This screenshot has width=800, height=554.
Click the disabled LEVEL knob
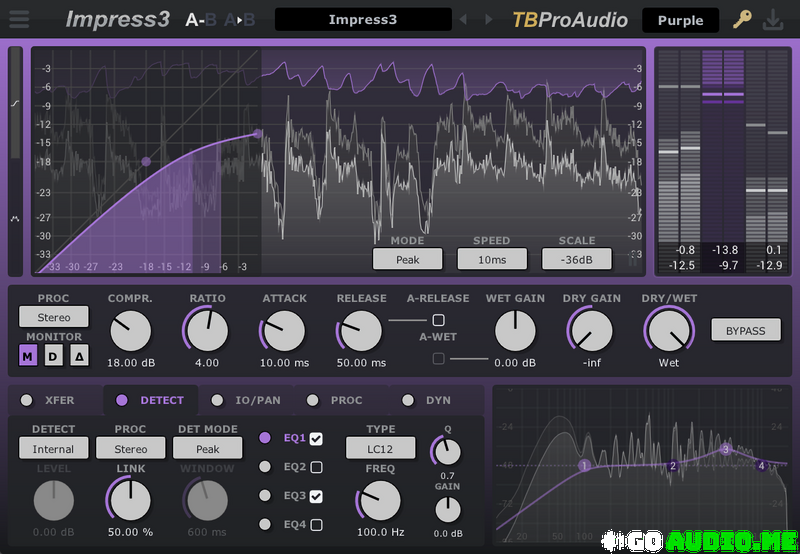[x=54, y=500]
